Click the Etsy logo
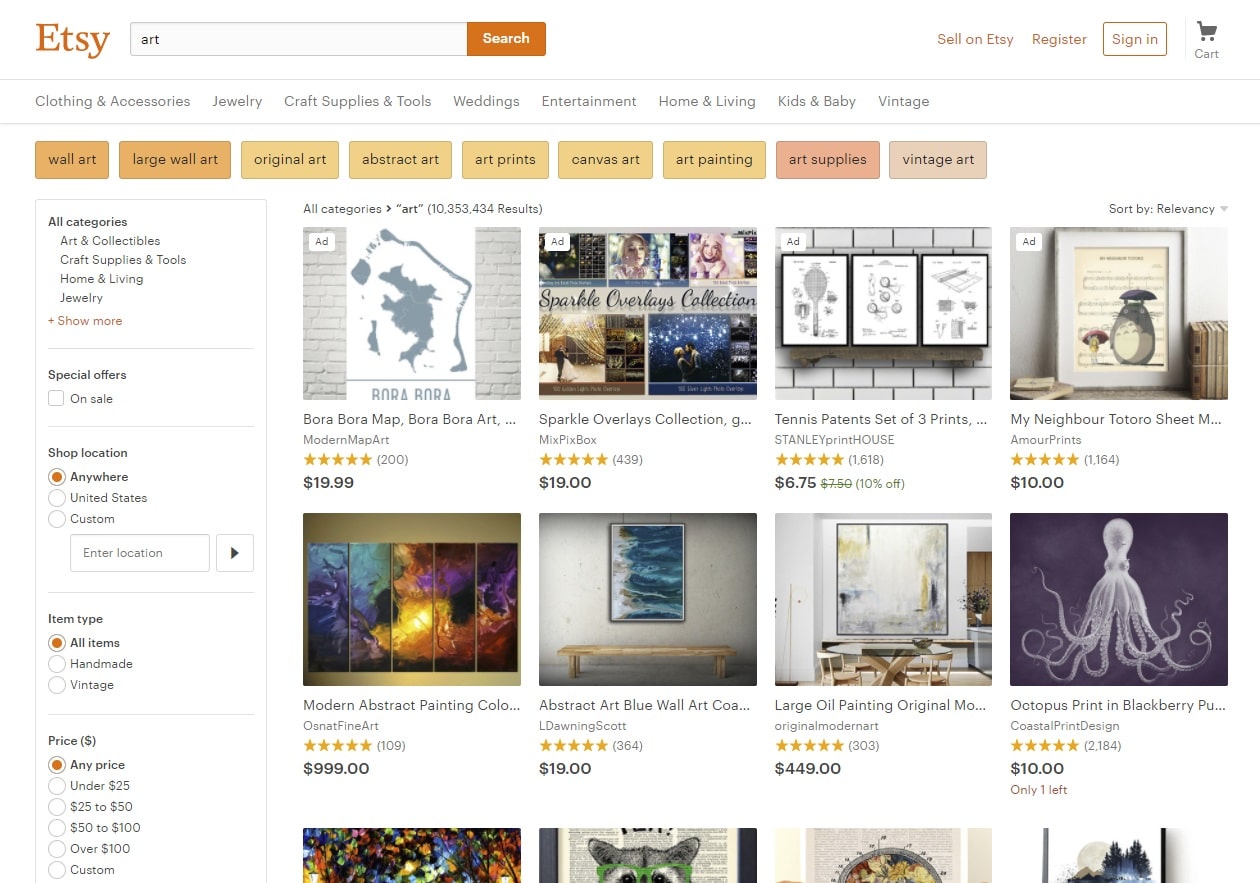1260x883 pixels. point(72,39)
